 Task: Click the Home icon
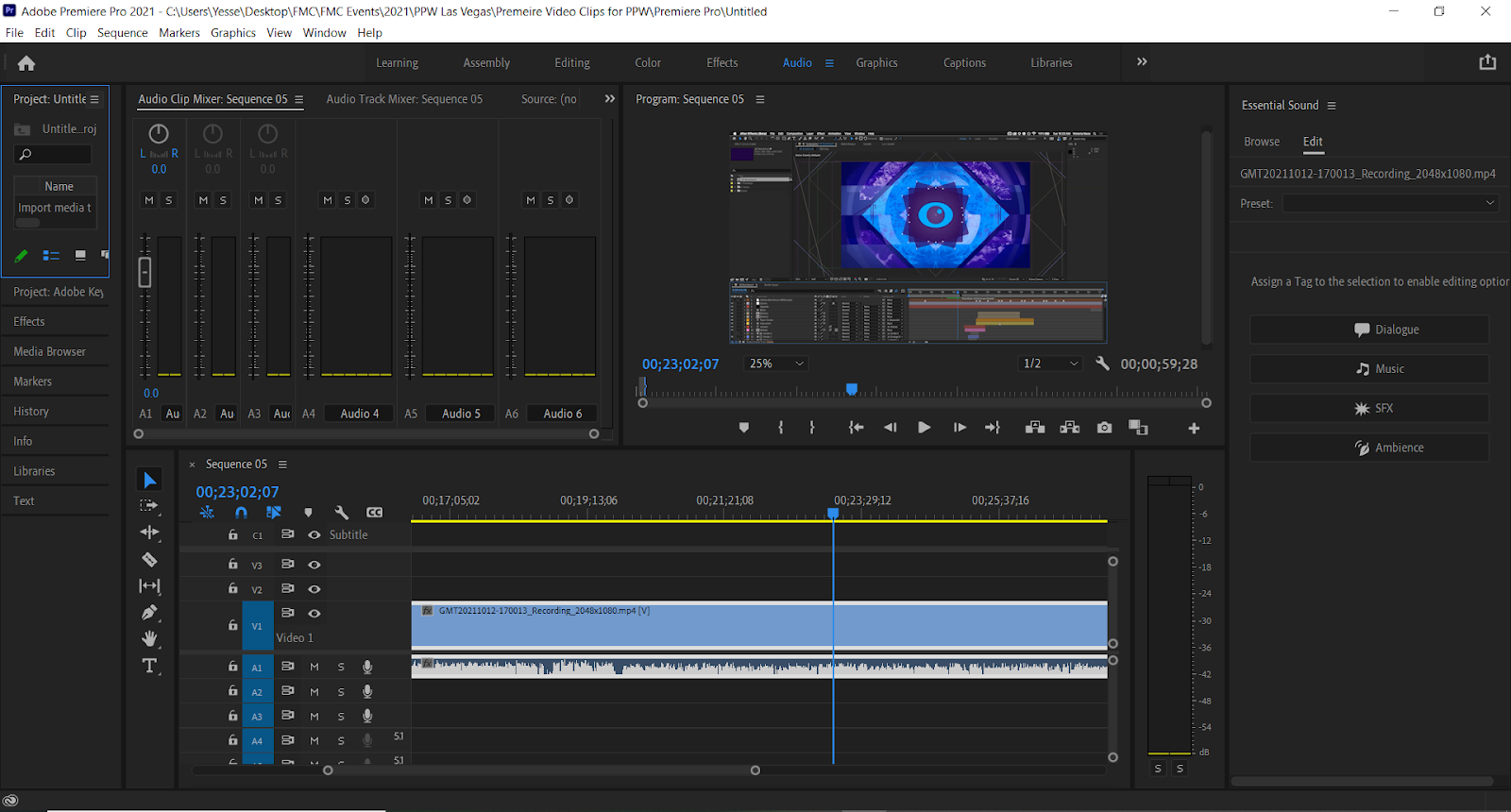point(26,63)
